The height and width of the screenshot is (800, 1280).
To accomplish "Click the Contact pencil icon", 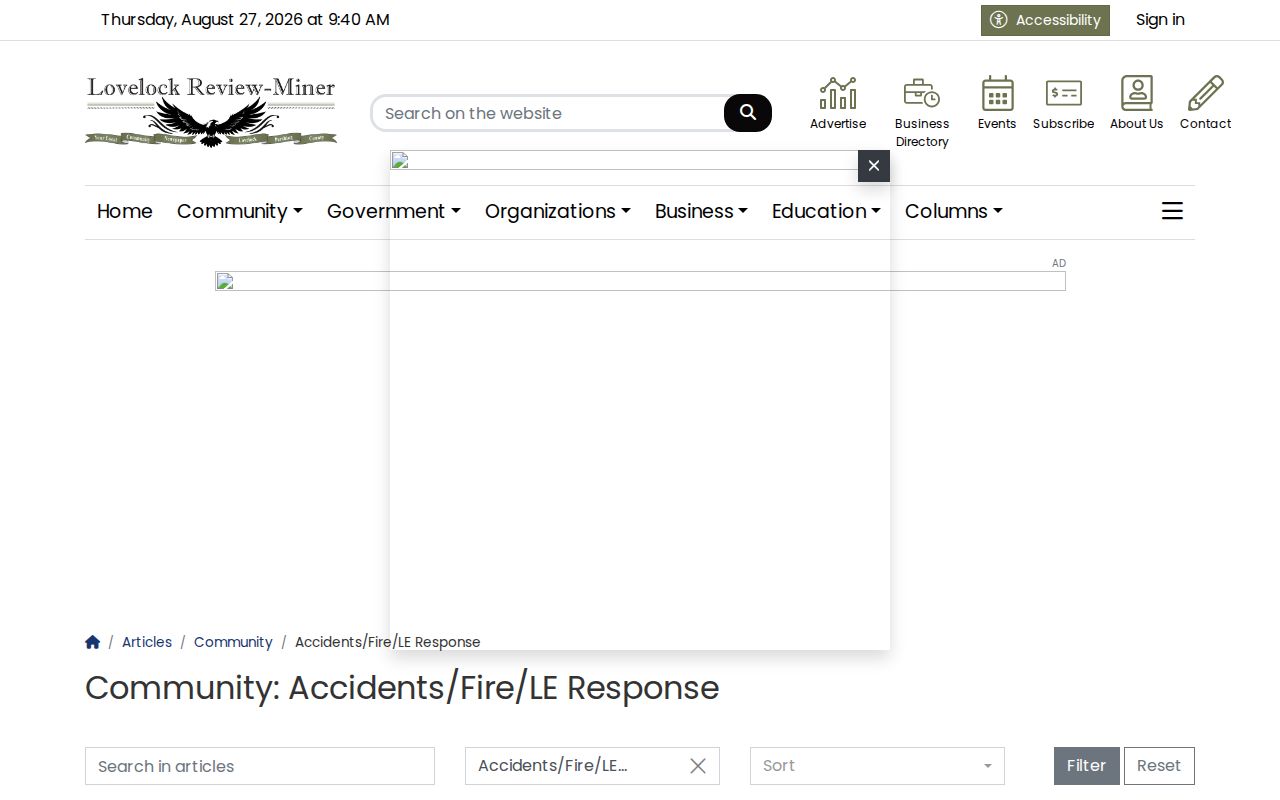I will coord(1205,93).
